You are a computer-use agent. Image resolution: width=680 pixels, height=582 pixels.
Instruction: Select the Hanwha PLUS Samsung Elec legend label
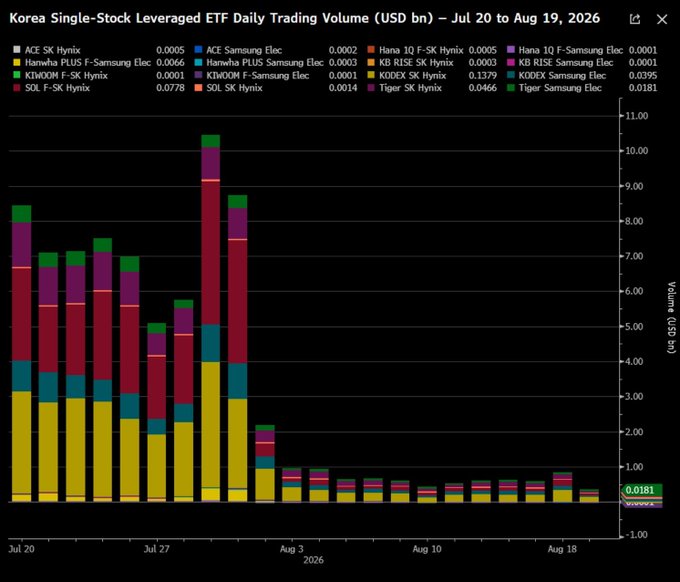pyautogui.click(x=265, y=62)
